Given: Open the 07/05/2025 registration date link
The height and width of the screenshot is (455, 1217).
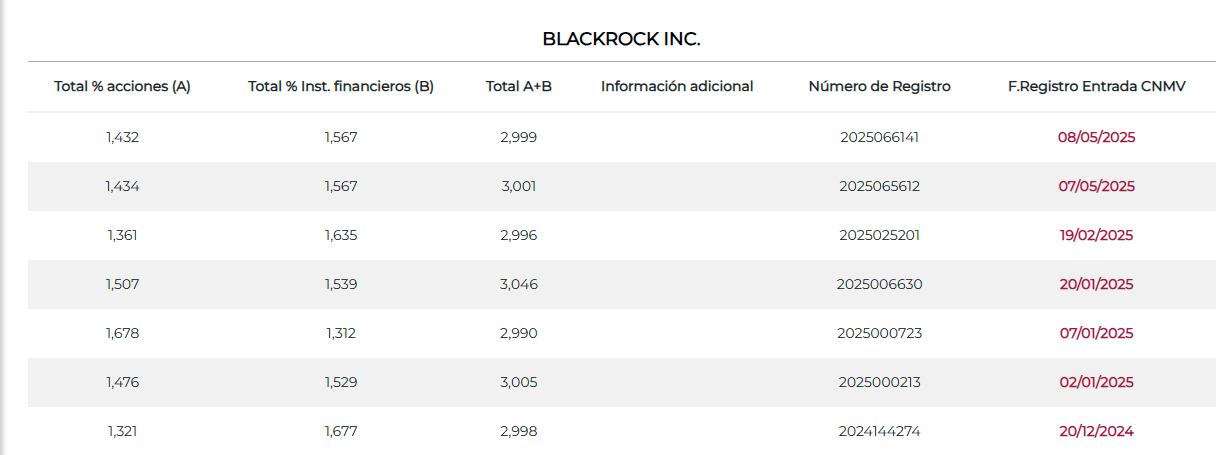Looking at the screenshot, I should pos(1096,186).
